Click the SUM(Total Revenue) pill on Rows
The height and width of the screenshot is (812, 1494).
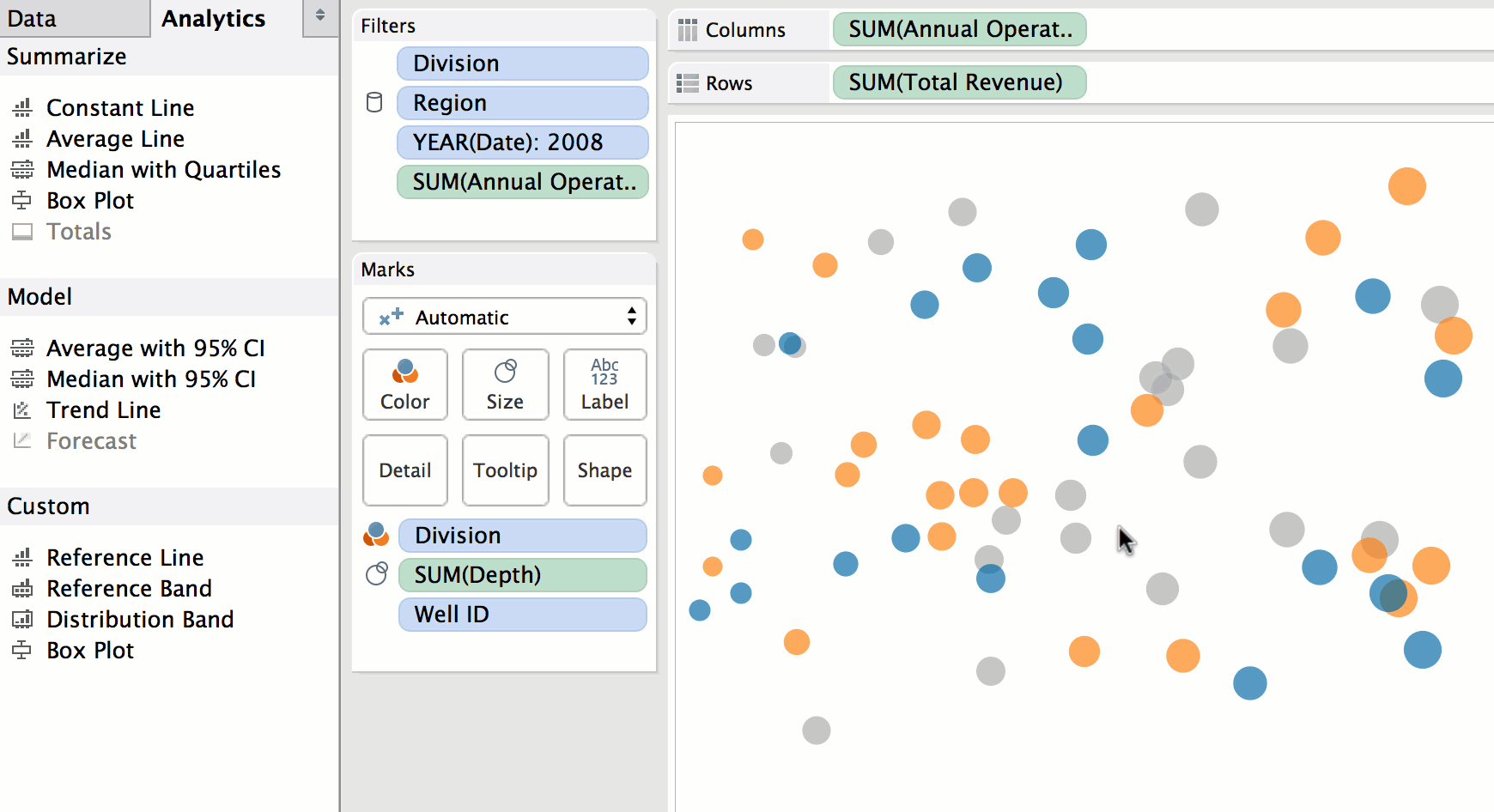click(x=958, y=82)
